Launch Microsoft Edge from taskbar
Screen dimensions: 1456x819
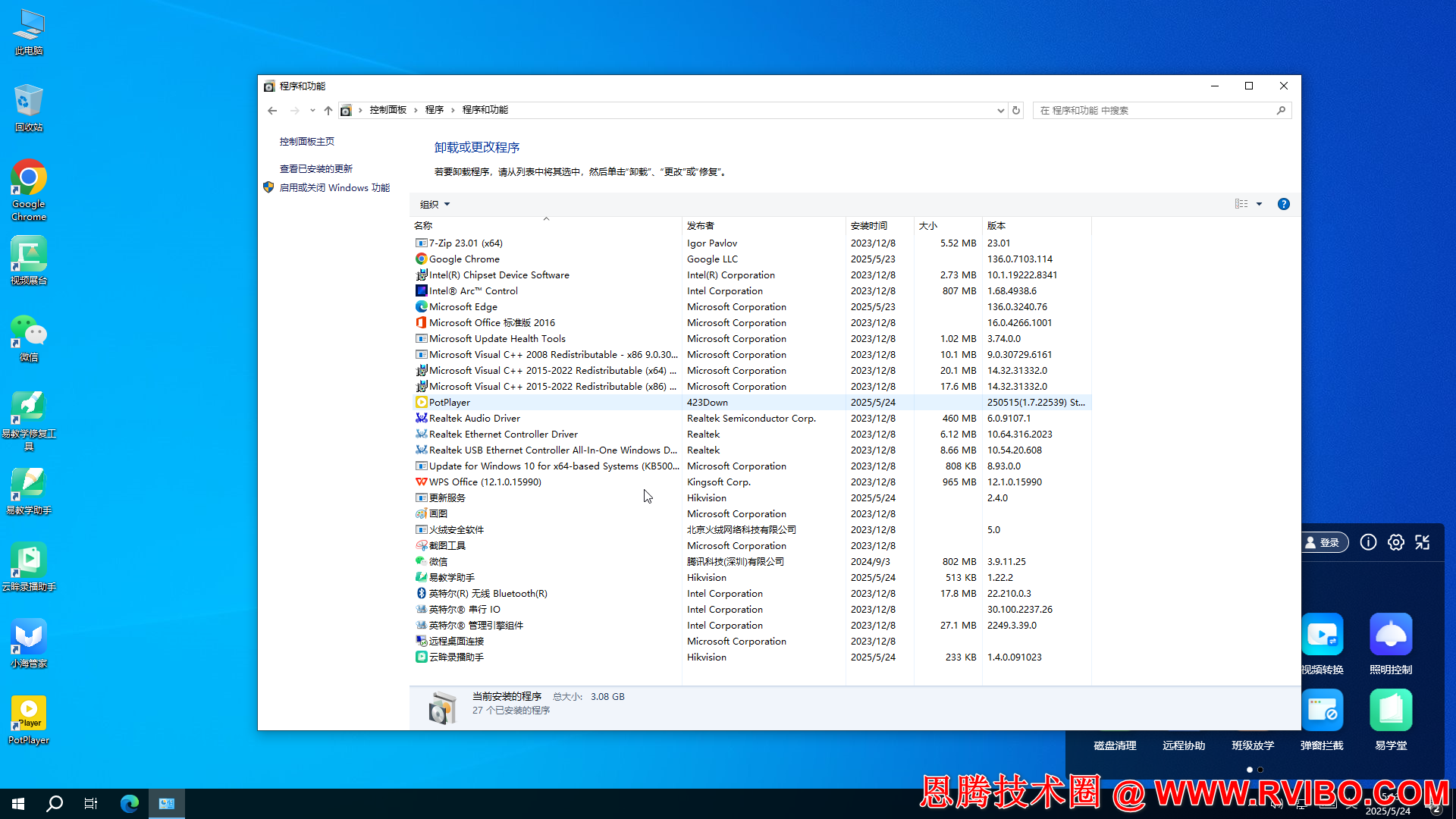coord(130,803)
